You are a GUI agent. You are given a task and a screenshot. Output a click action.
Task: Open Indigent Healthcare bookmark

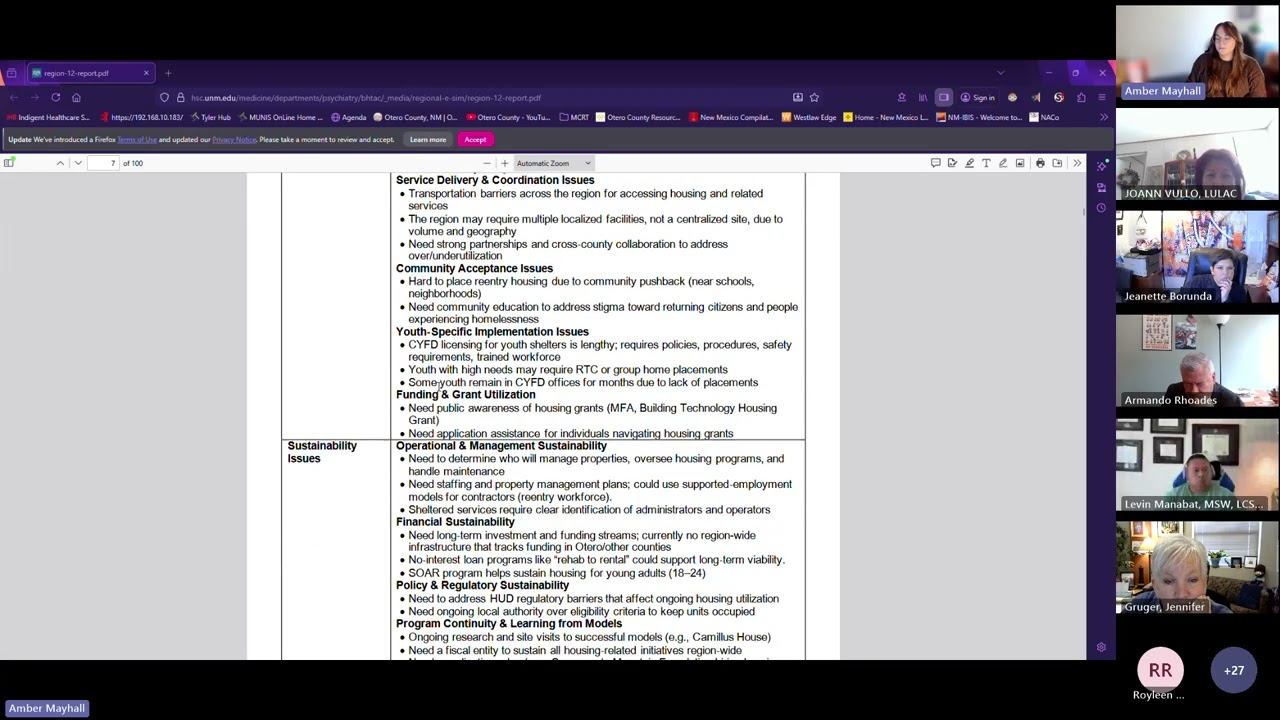coord(48,118)
